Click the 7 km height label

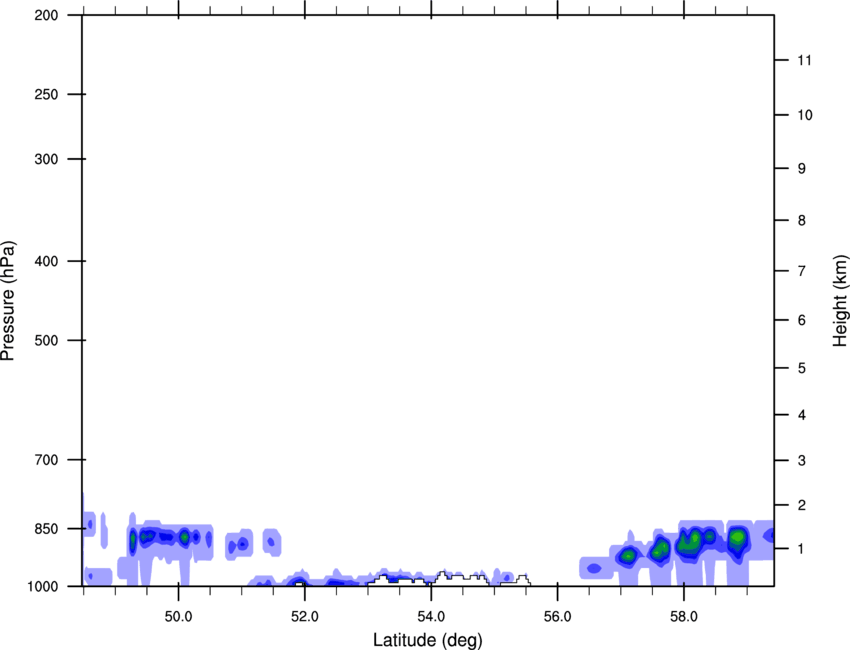coord(802,271)
